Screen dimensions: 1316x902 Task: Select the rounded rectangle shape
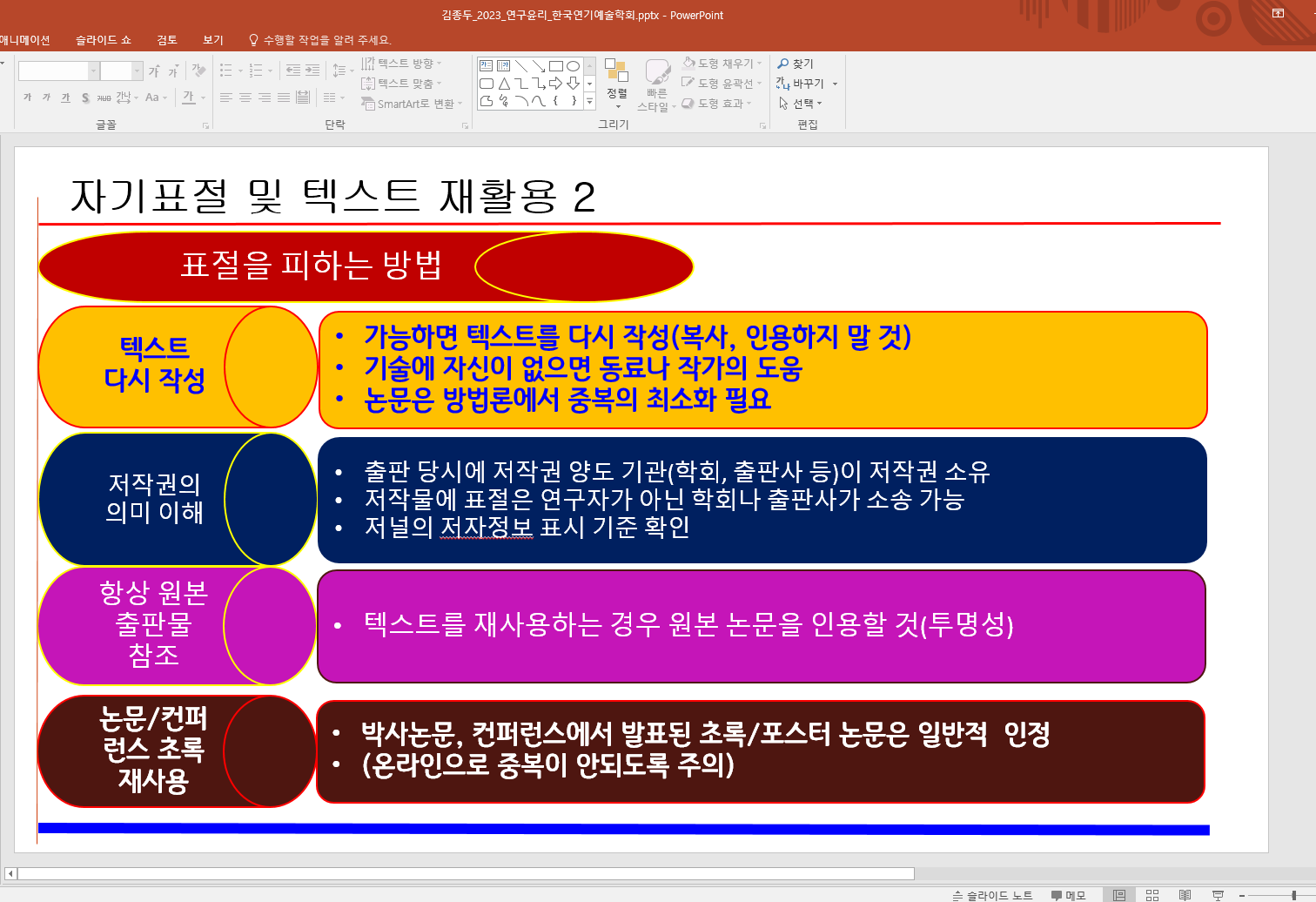click(x=486, y=84)
